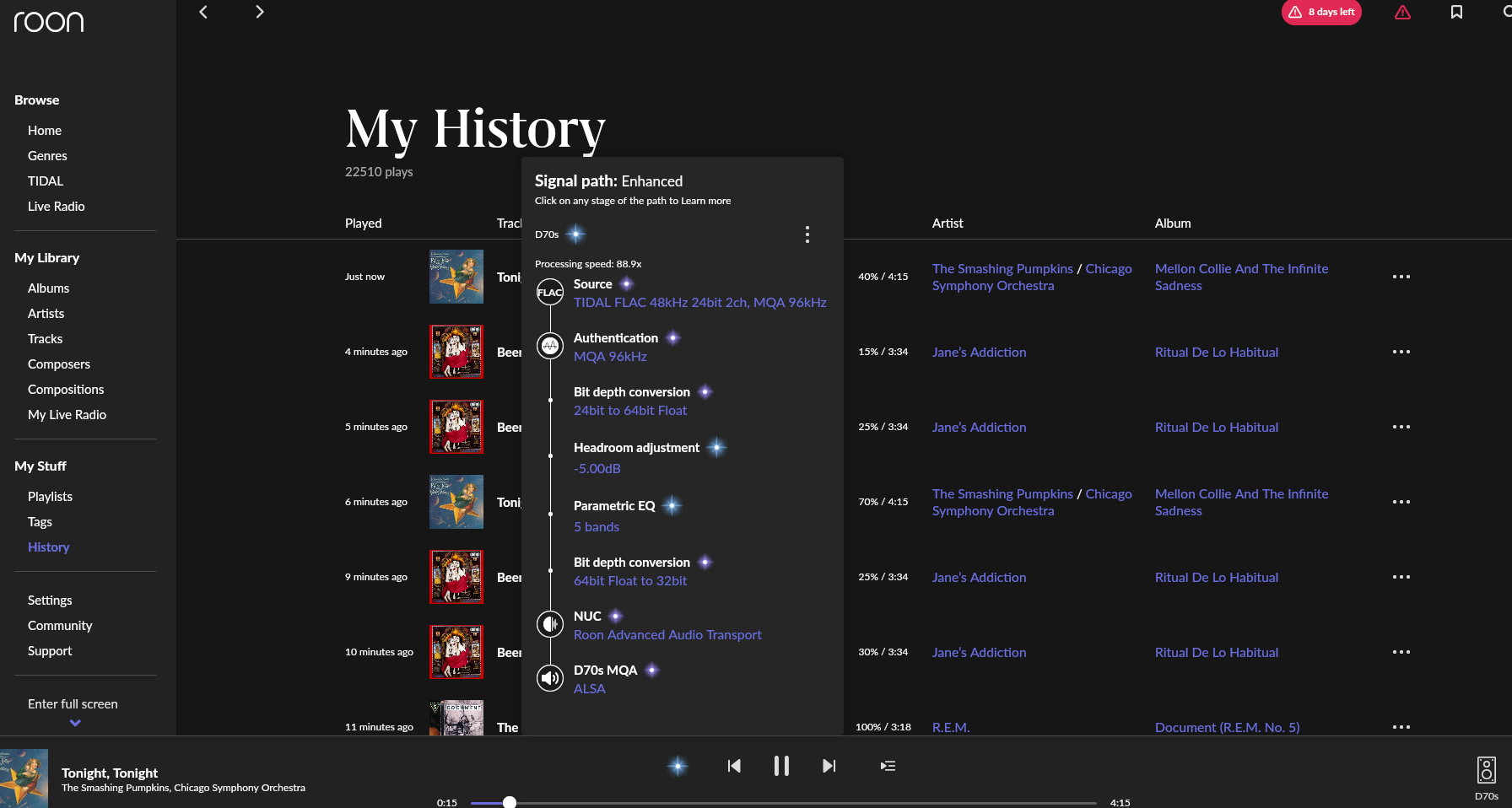
Task: Click the star beside Source
Action: (x=627, y=284)
